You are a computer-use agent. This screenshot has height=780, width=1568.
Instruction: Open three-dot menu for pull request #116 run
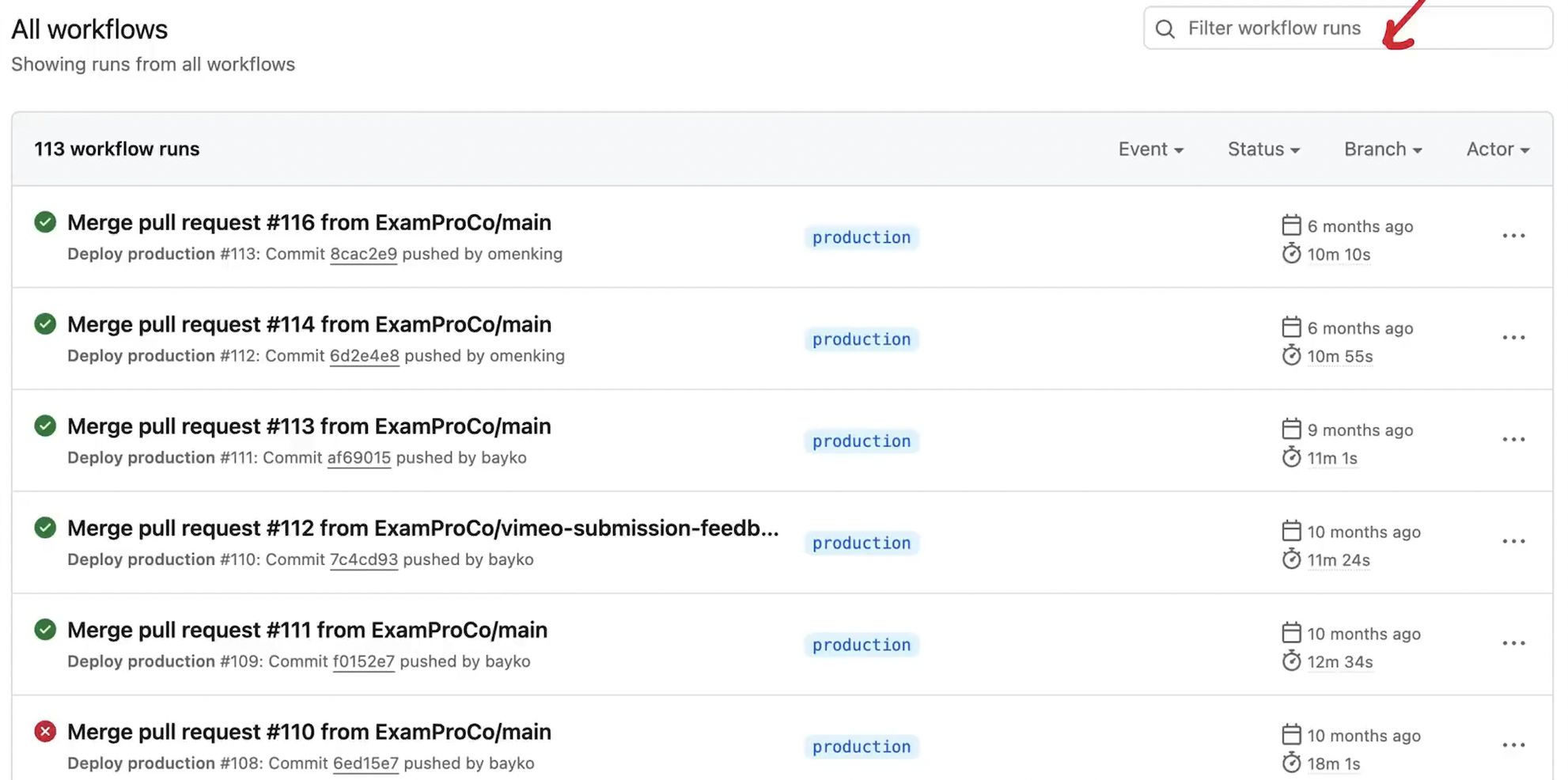[1513, 236]
